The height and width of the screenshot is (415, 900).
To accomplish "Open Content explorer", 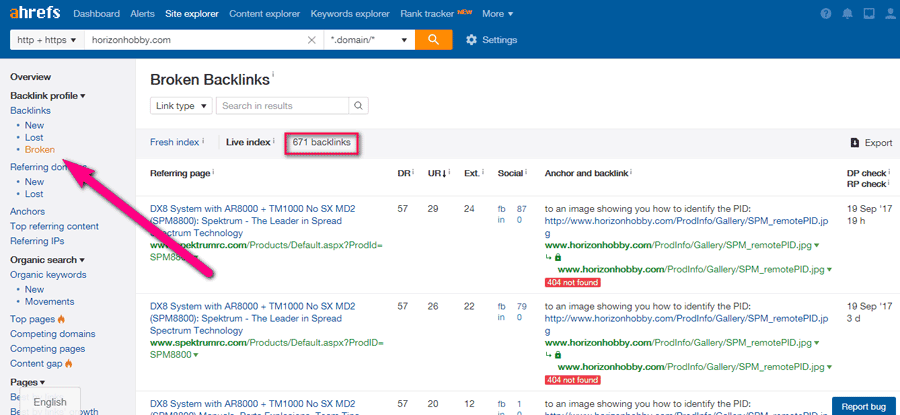I will coord(265,14).
